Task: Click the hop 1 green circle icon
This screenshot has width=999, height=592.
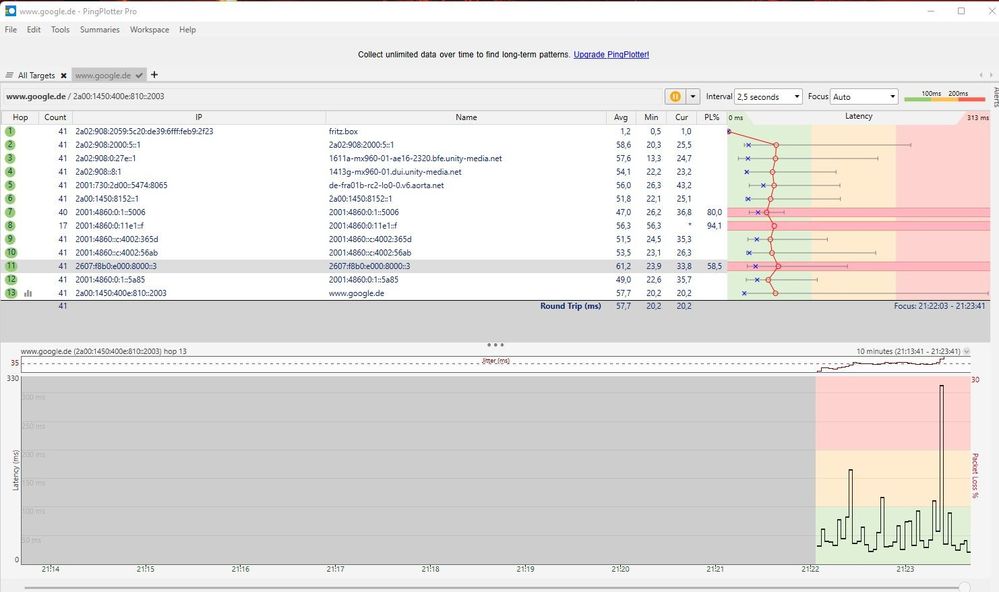Action: (x=10, y=131)
